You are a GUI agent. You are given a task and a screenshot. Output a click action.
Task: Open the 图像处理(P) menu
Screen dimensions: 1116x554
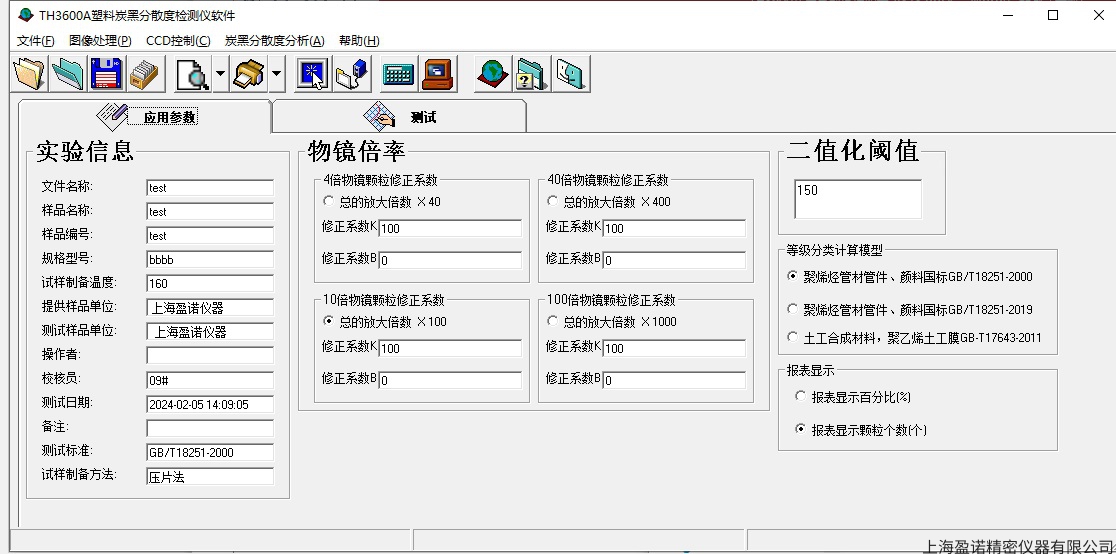tap(100, 41)
